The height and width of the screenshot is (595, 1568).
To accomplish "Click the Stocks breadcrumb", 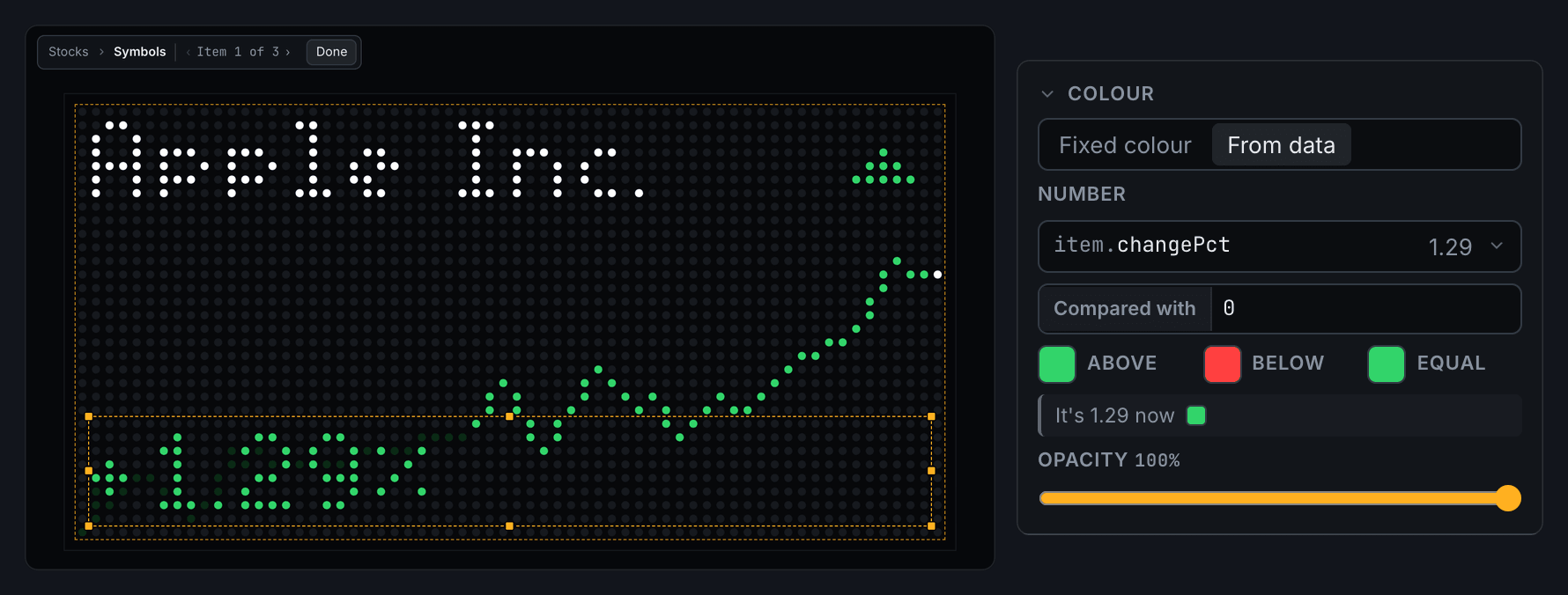I will point(69,52).
